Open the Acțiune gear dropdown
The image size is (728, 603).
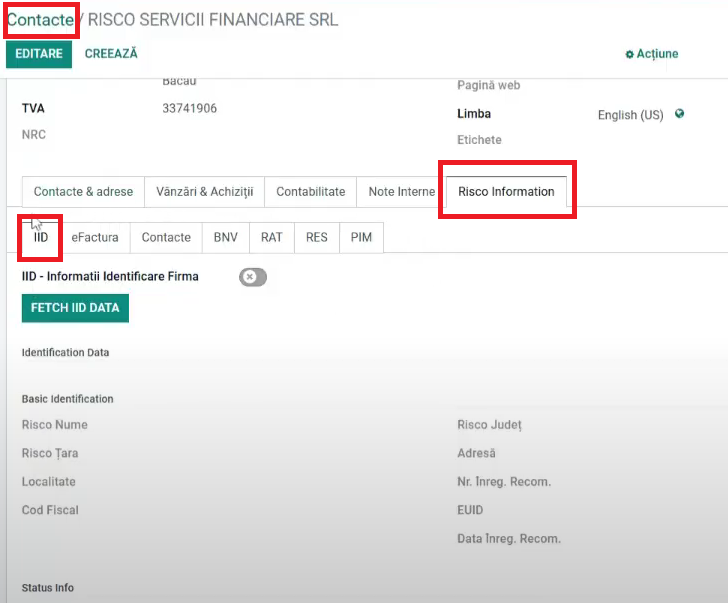coord(651,54)
